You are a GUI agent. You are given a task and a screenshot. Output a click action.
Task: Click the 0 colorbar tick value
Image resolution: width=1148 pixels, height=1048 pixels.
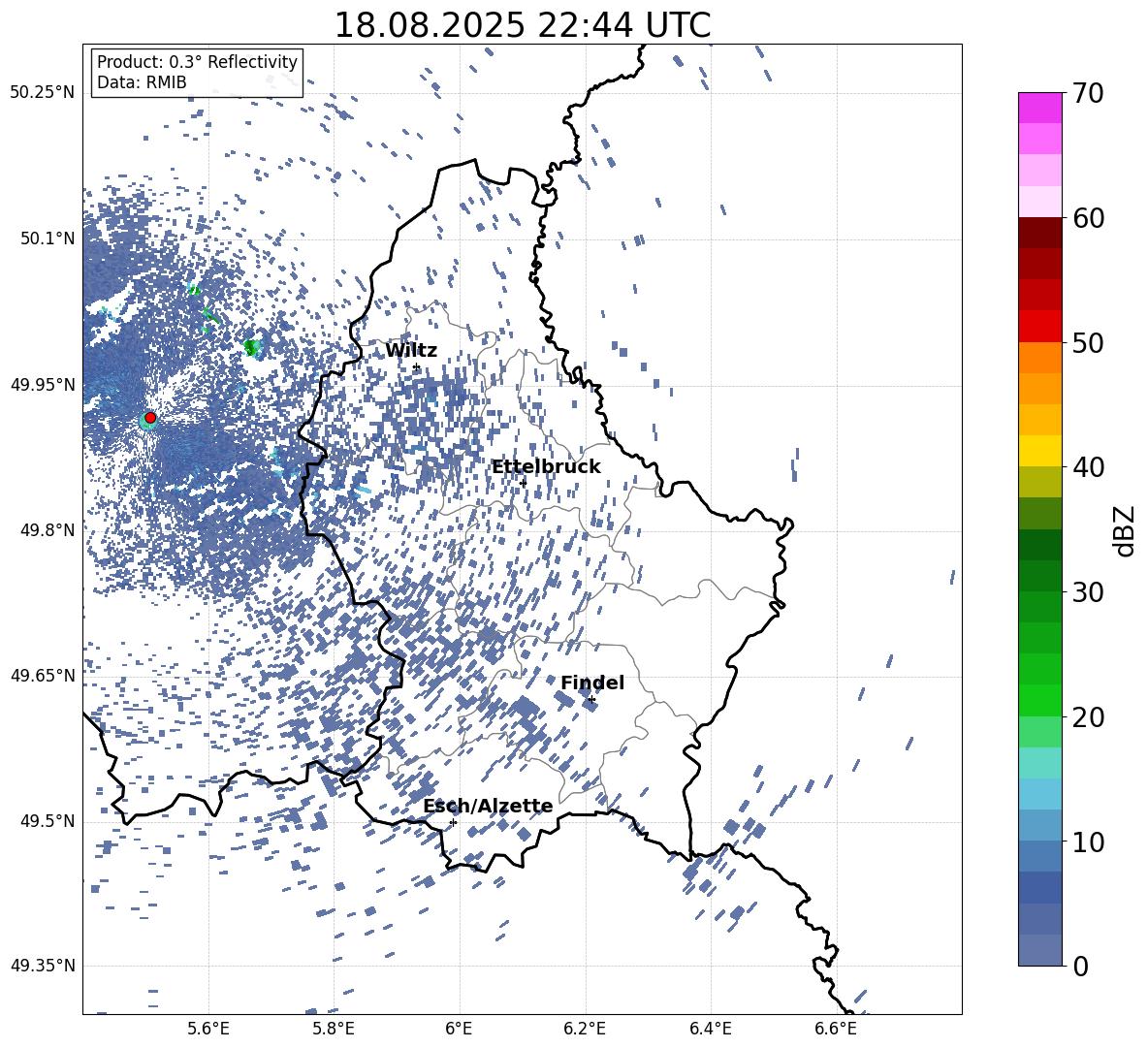(x=1080, y=967)
